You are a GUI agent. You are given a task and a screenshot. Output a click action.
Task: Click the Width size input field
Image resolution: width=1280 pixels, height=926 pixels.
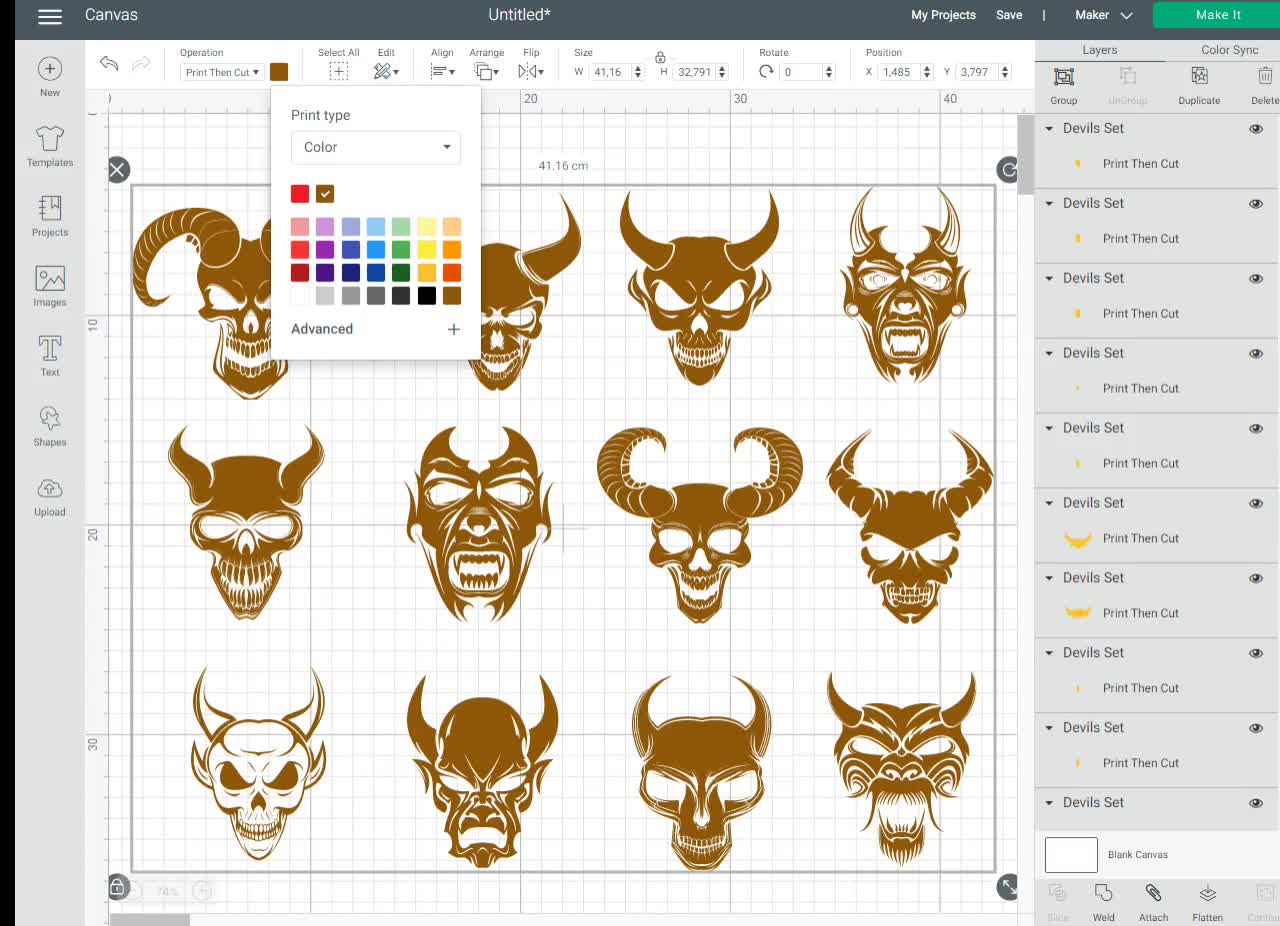coord(609,72)
